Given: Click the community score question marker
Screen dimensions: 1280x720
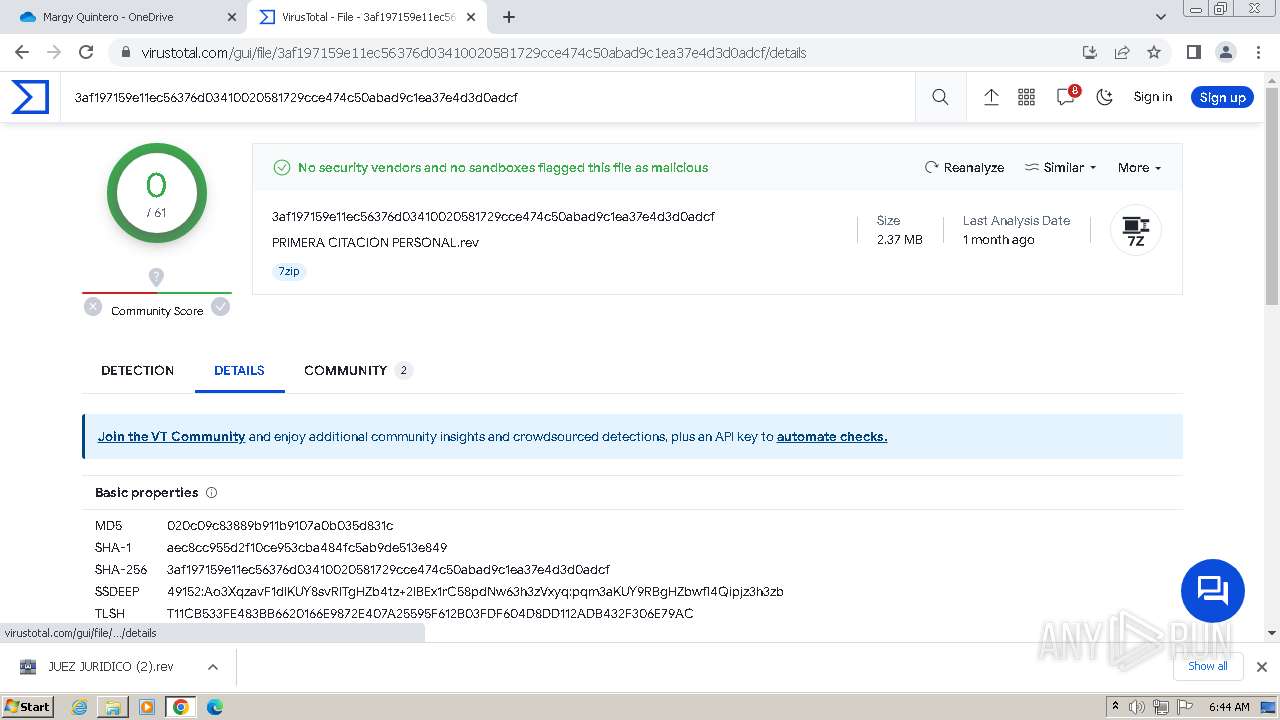Looking at the screenshot, I should click(x=156, y=277).
